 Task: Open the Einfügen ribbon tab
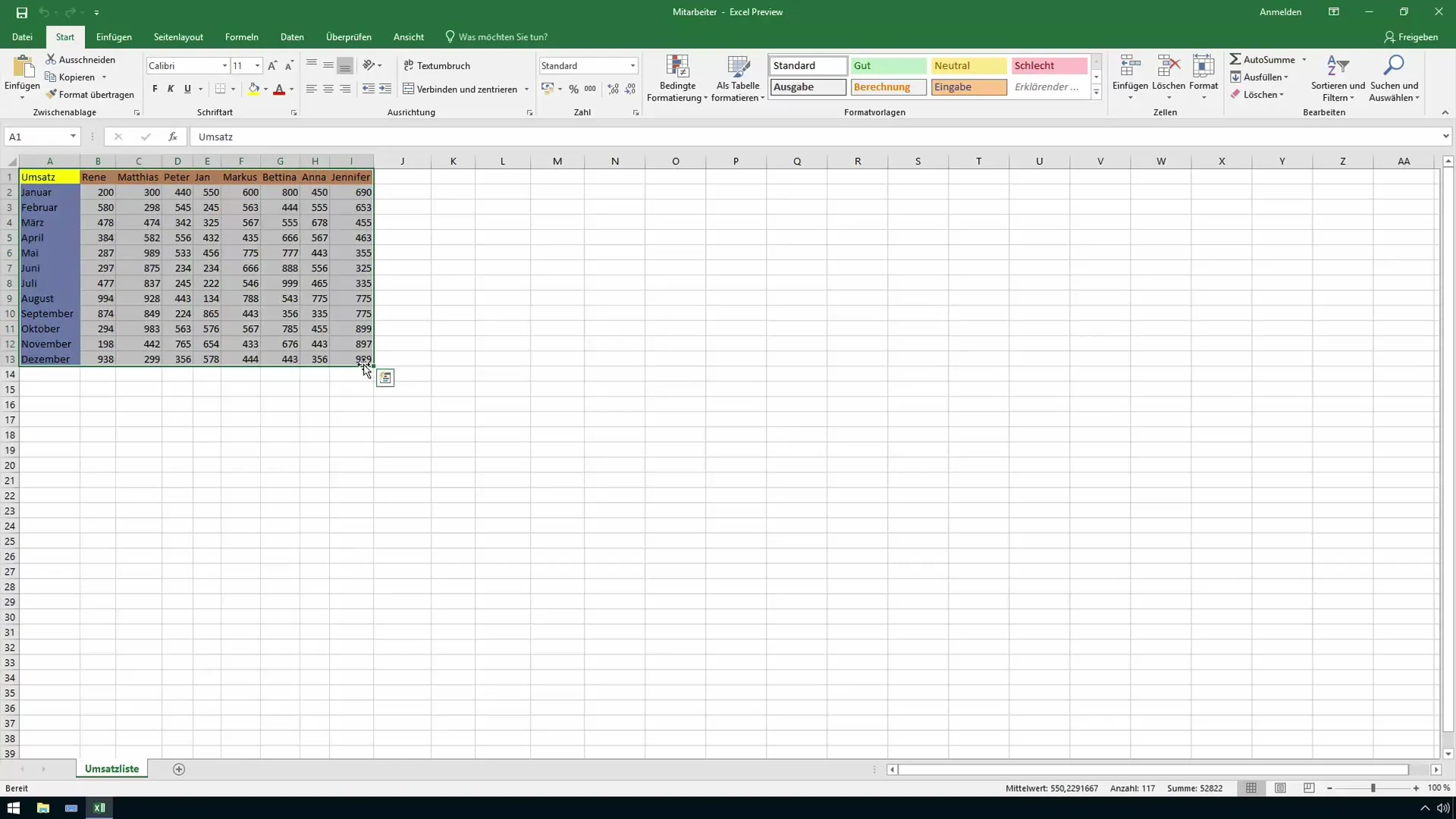tap(114, 36)
